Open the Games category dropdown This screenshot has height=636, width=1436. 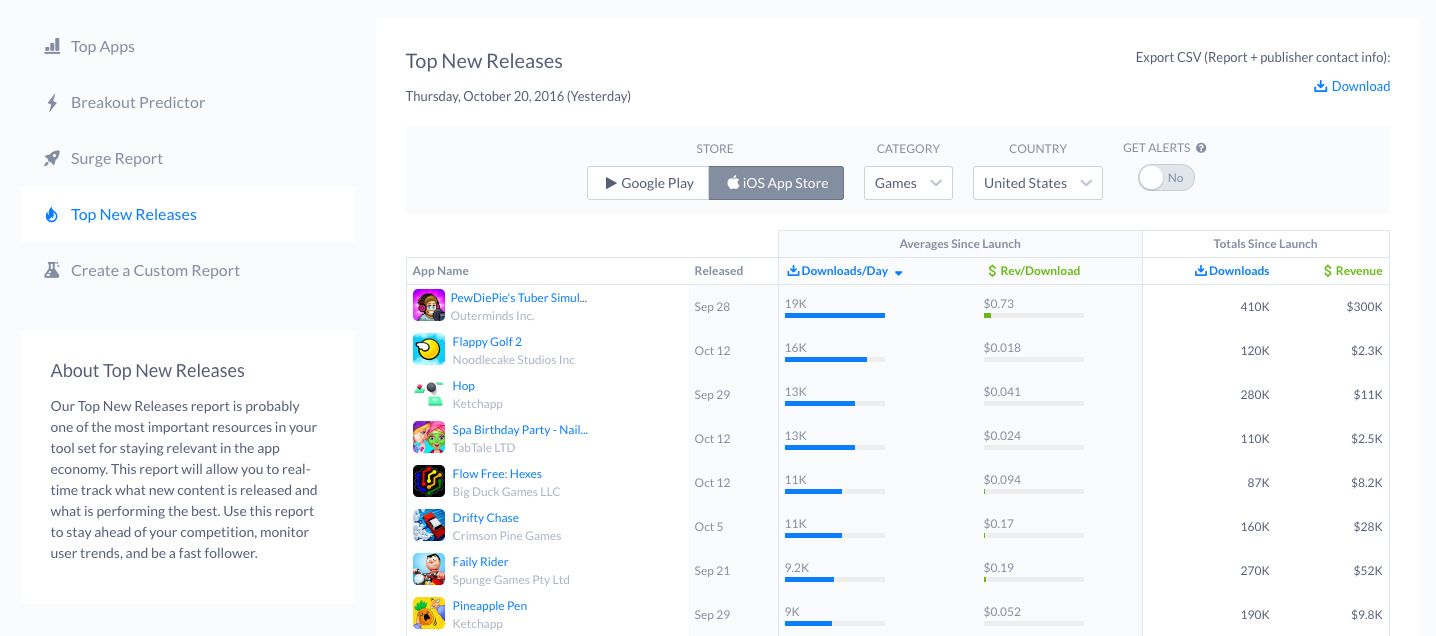(x=907, y=183)
